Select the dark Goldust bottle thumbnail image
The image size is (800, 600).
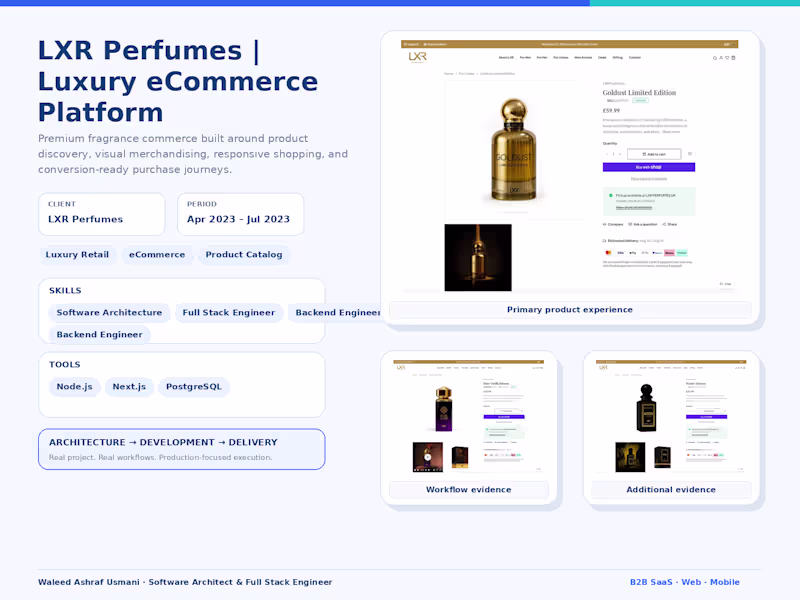click(478, 257)
